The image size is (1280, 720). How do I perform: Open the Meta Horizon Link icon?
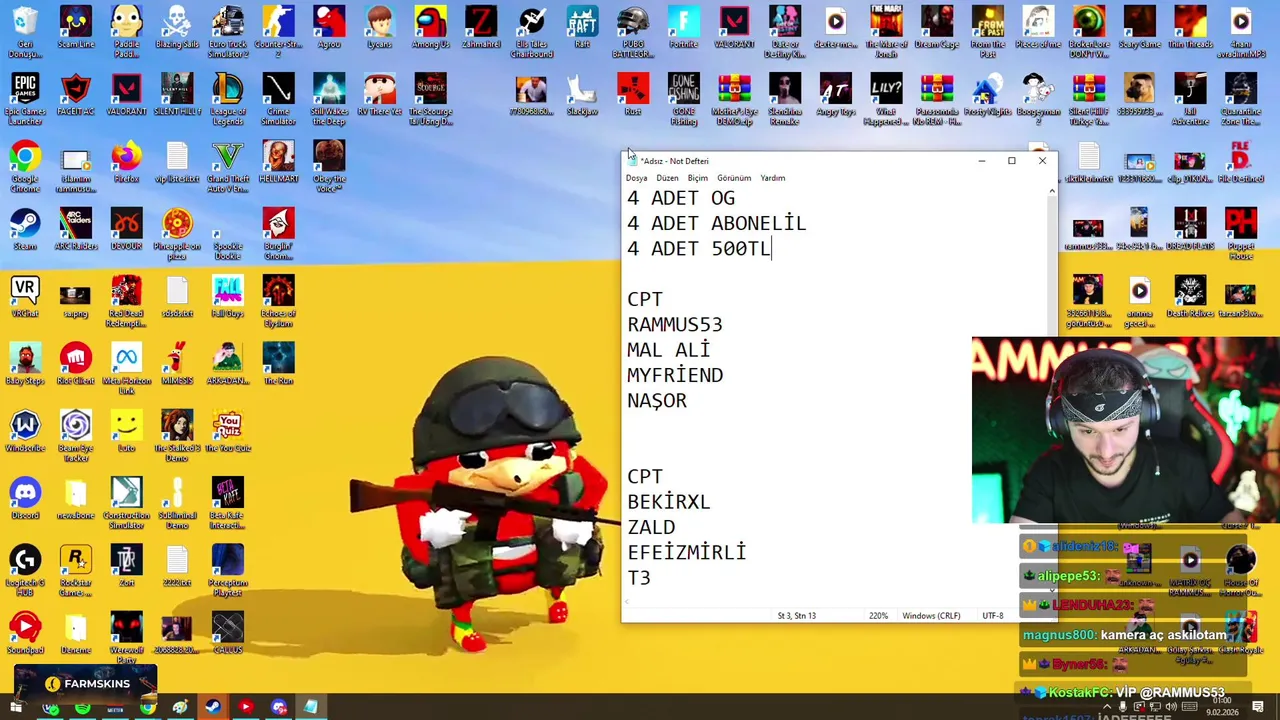pyautogui.click(x=126, y=368)
